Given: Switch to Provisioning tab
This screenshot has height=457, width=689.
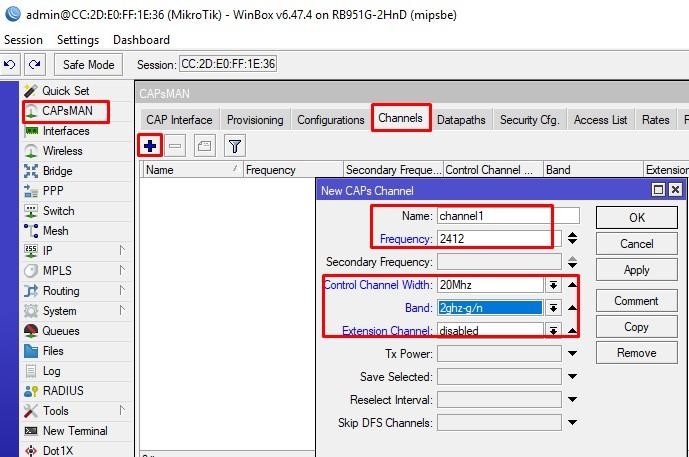Looking at the screenshot, I should pos(255,120).
